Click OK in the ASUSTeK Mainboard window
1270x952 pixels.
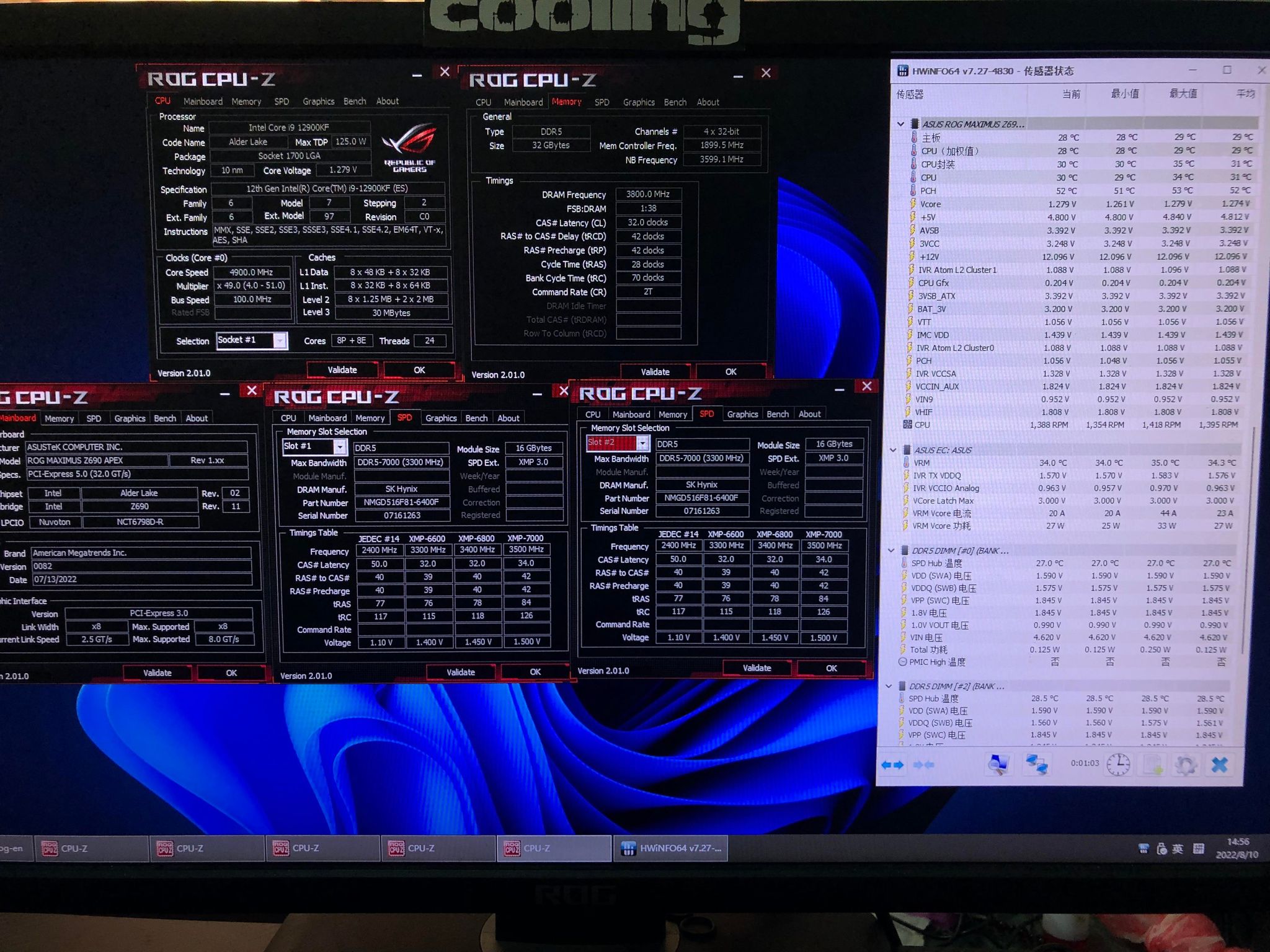pos(231,672)
